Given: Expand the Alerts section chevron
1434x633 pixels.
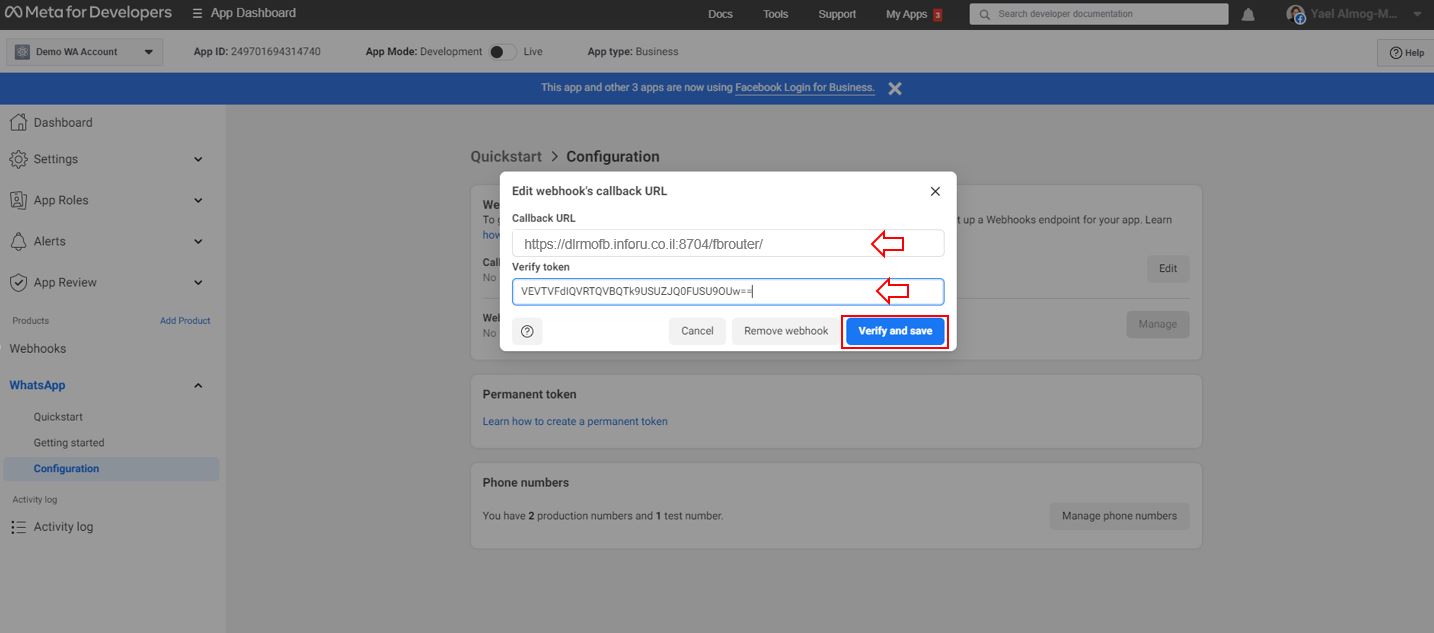Looking at the screenshot, I should tap(198, 241).
